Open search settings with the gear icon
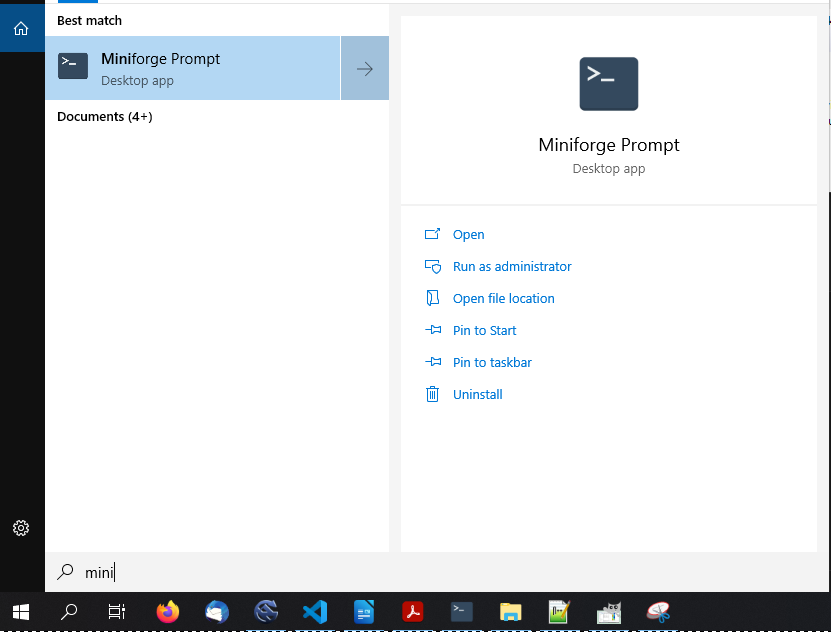The height and width of the screenshot is (632, 831). pos(21,528)
